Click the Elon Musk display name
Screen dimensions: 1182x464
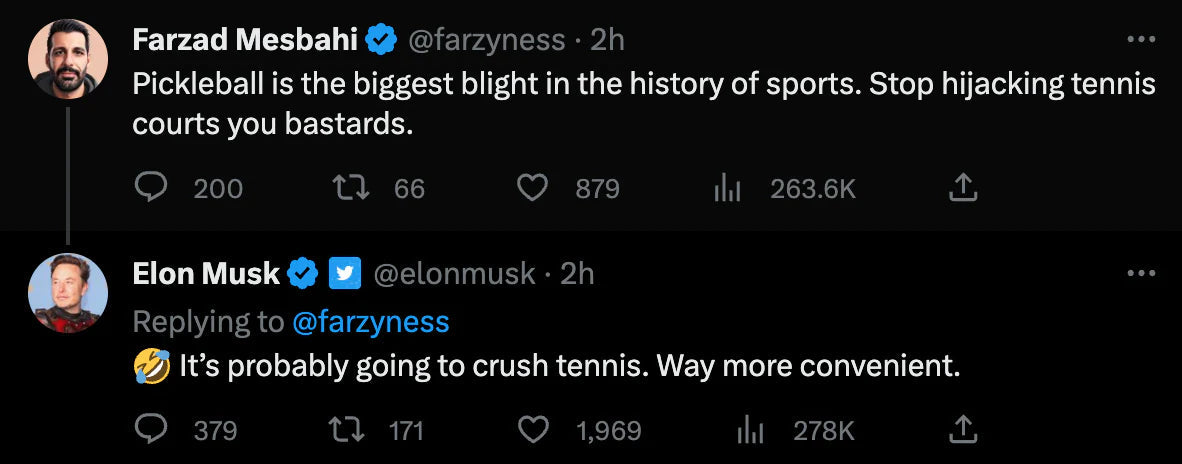(206, 274)
